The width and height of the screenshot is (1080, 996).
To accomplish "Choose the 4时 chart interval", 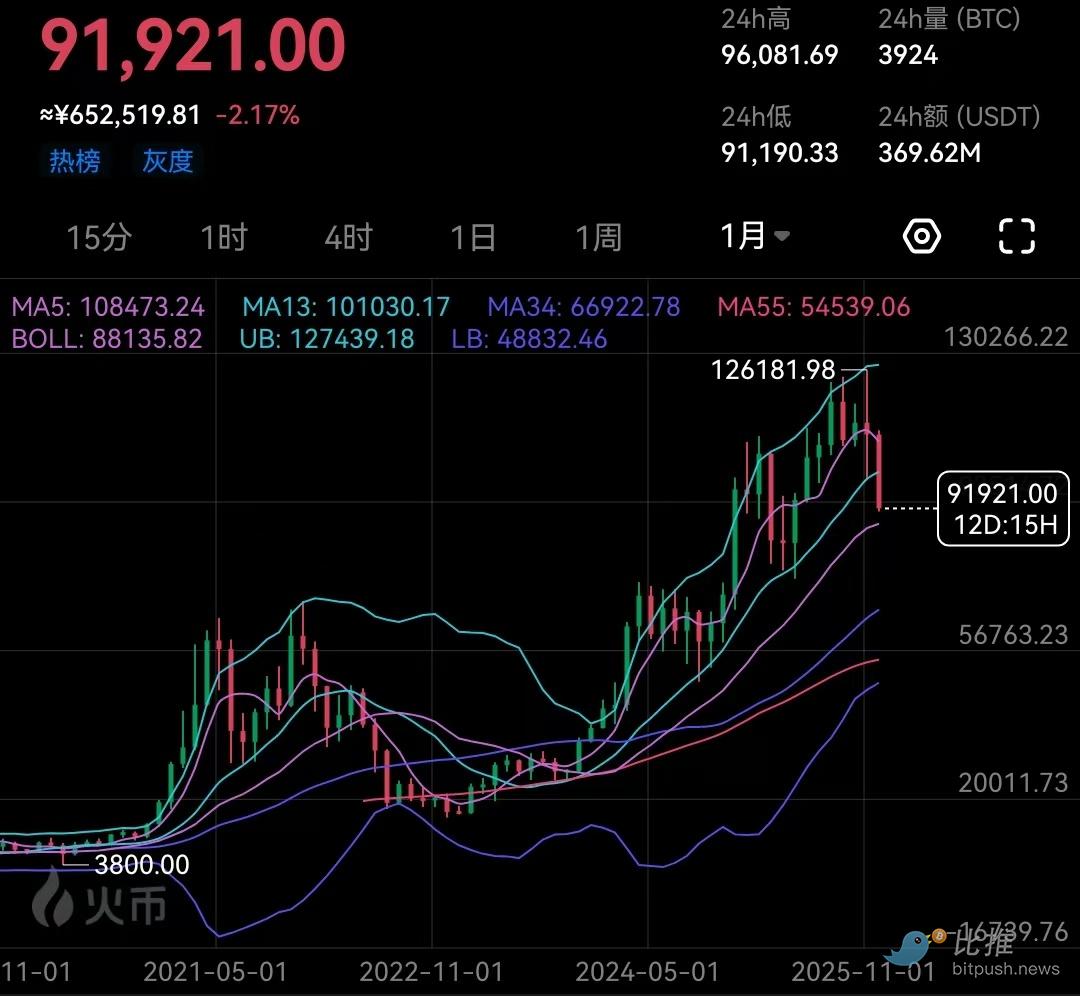I will 348,238.
